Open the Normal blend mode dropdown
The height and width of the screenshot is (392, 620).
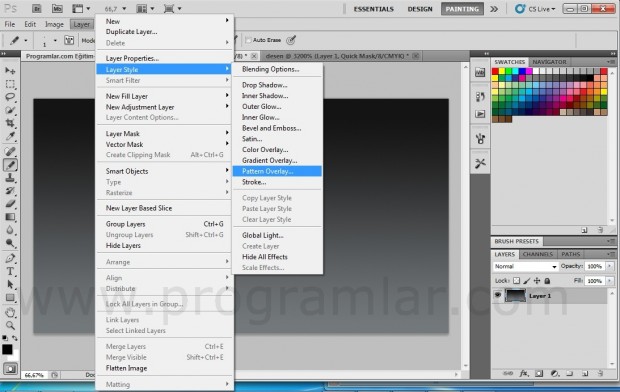[x=525, y=266]
